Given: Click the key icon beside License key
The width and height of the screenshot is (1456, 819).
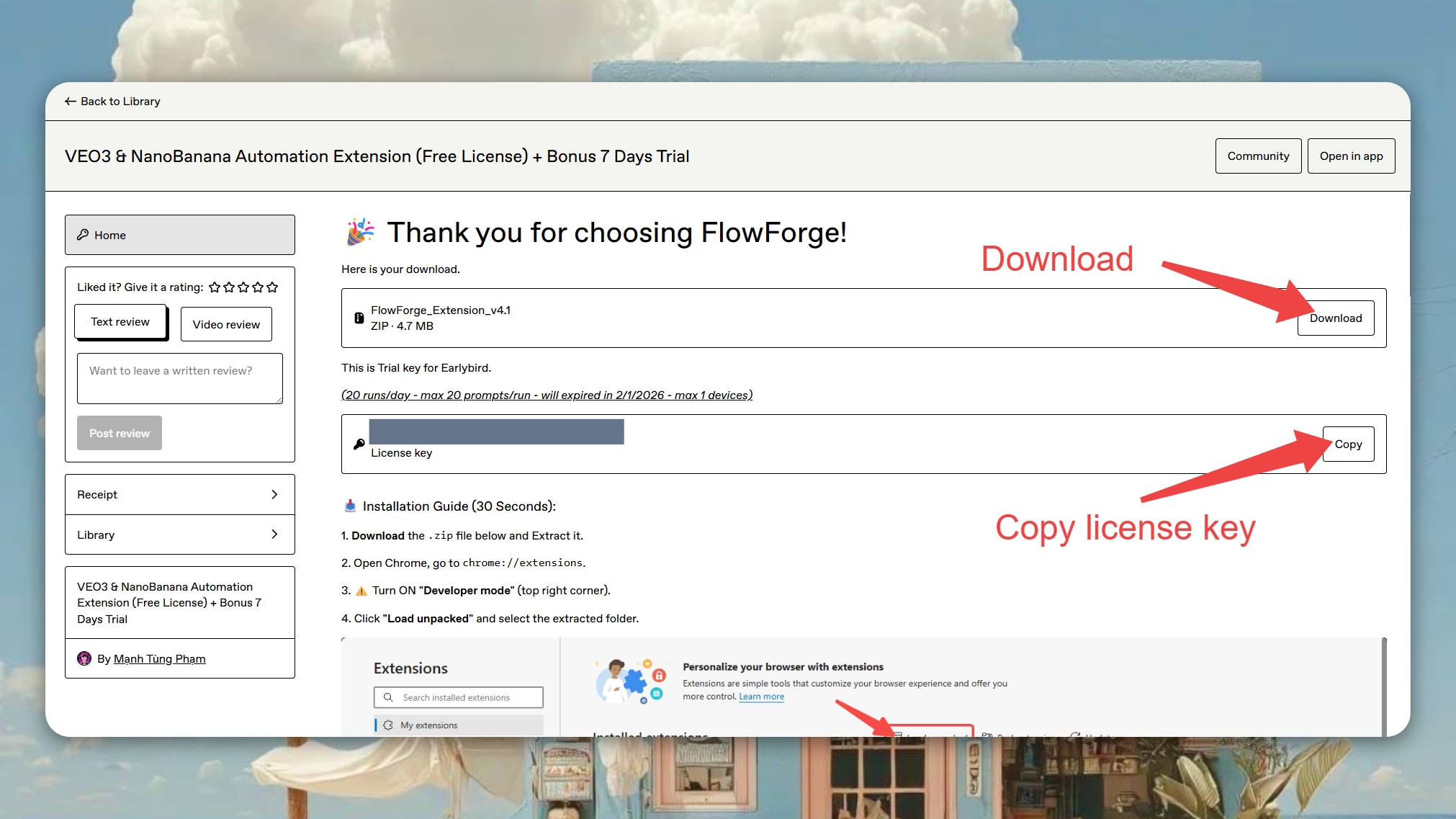Looking at the screenshot, I should (x=359, y=444).
